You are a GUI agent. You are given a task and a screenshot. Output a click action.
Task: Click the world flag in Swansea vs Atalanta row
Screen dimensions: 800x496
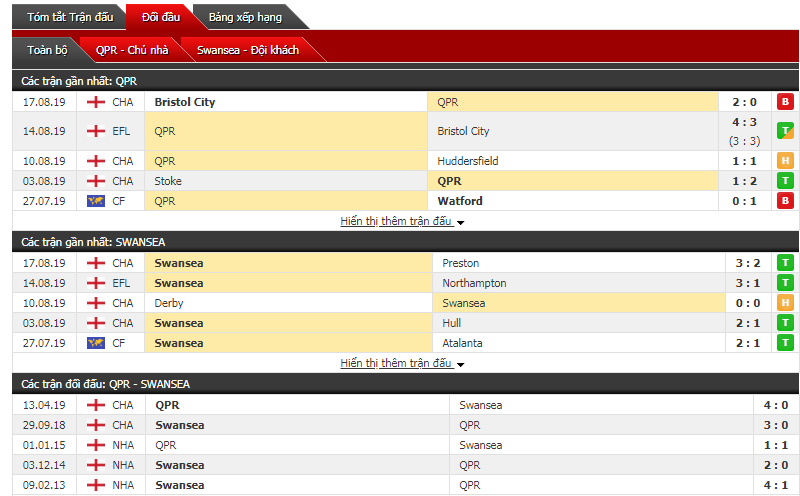pos(95,343)
